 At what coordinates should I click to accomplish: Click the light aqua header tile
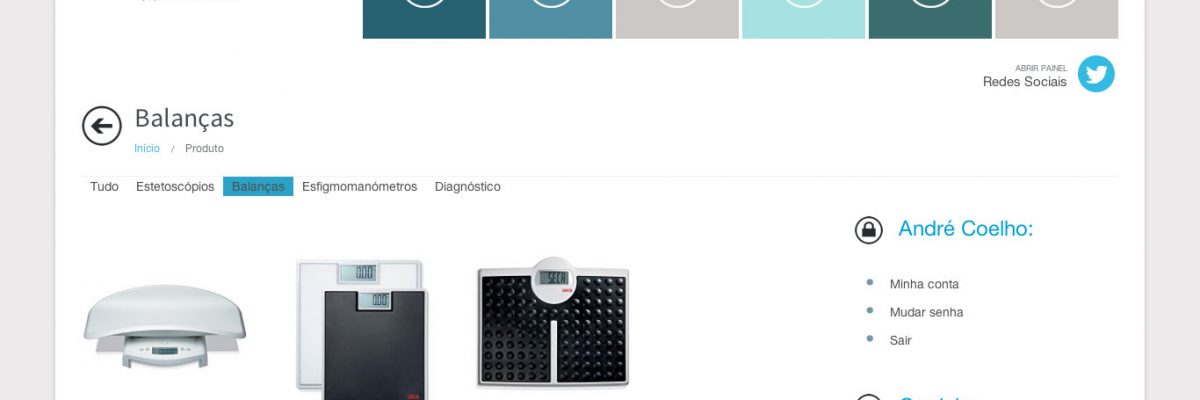(x=804, y=19)
